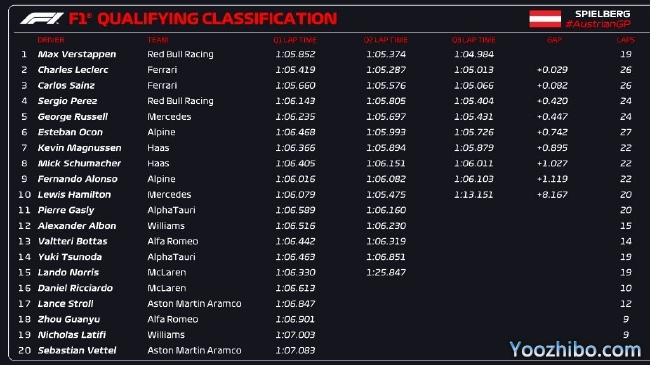
Task: Select the GAP column header
Action: pos(554,40)
